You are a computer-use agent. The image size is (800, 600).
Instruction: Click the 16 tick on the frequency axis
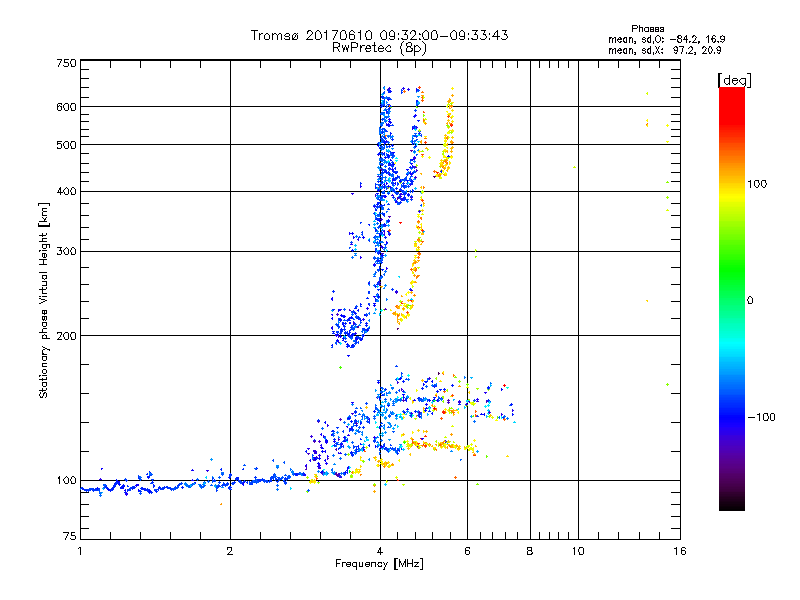click(677, 553)
